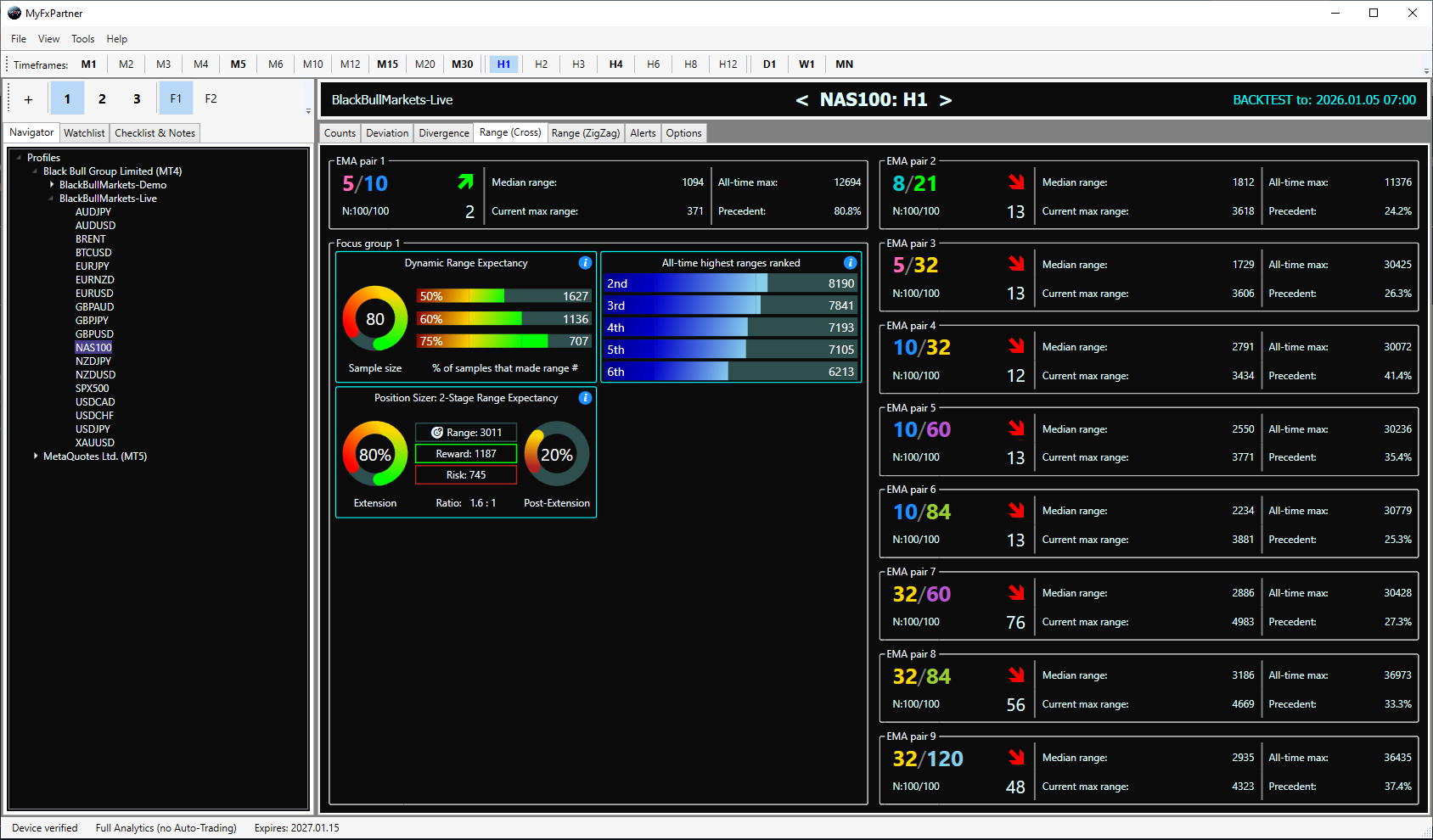This screenshot has width=1433, height=840.
Task: Click the 80% Extension gauge
Action: coord(374,454)
